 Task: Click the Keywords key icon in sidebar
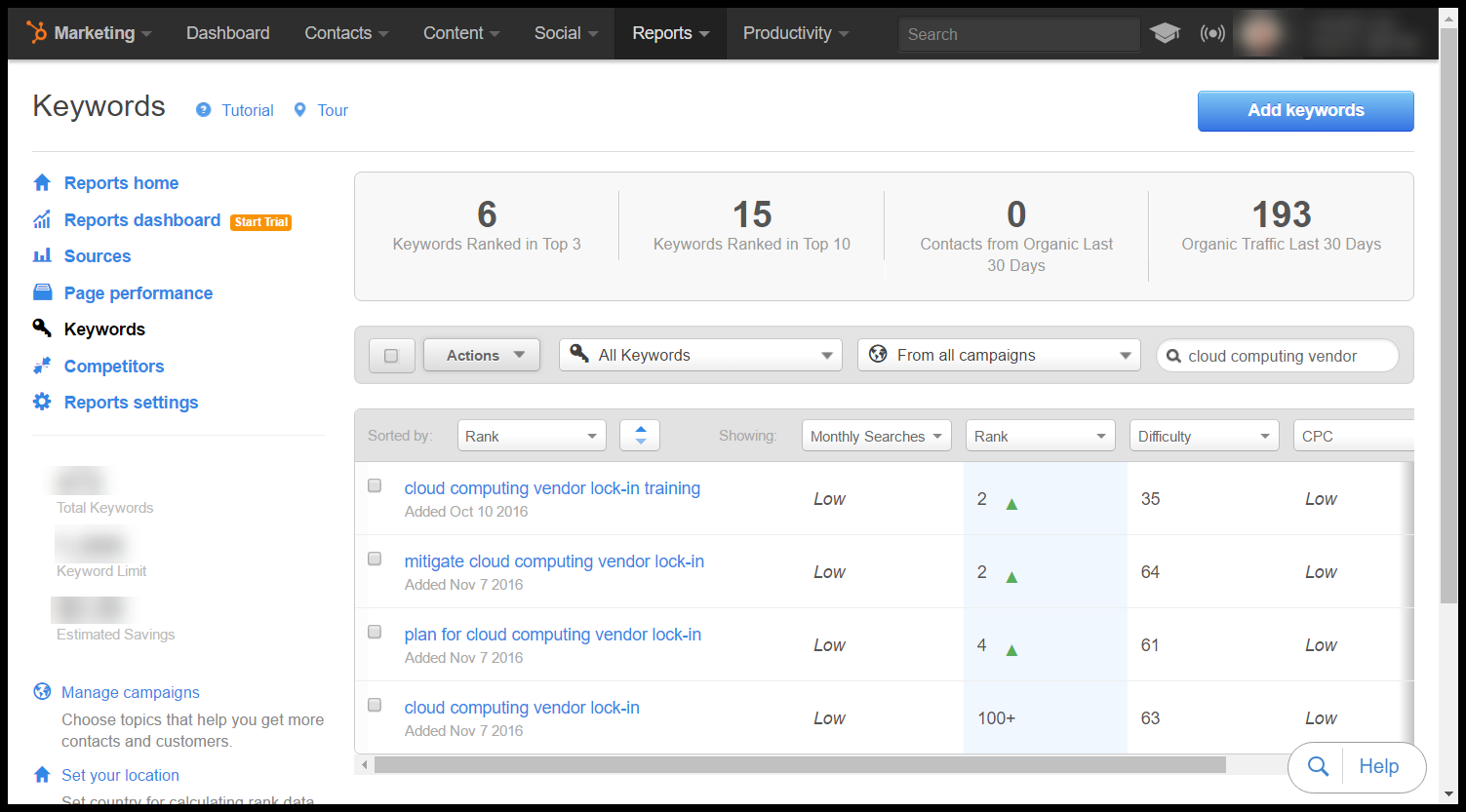tap(42, 329)
